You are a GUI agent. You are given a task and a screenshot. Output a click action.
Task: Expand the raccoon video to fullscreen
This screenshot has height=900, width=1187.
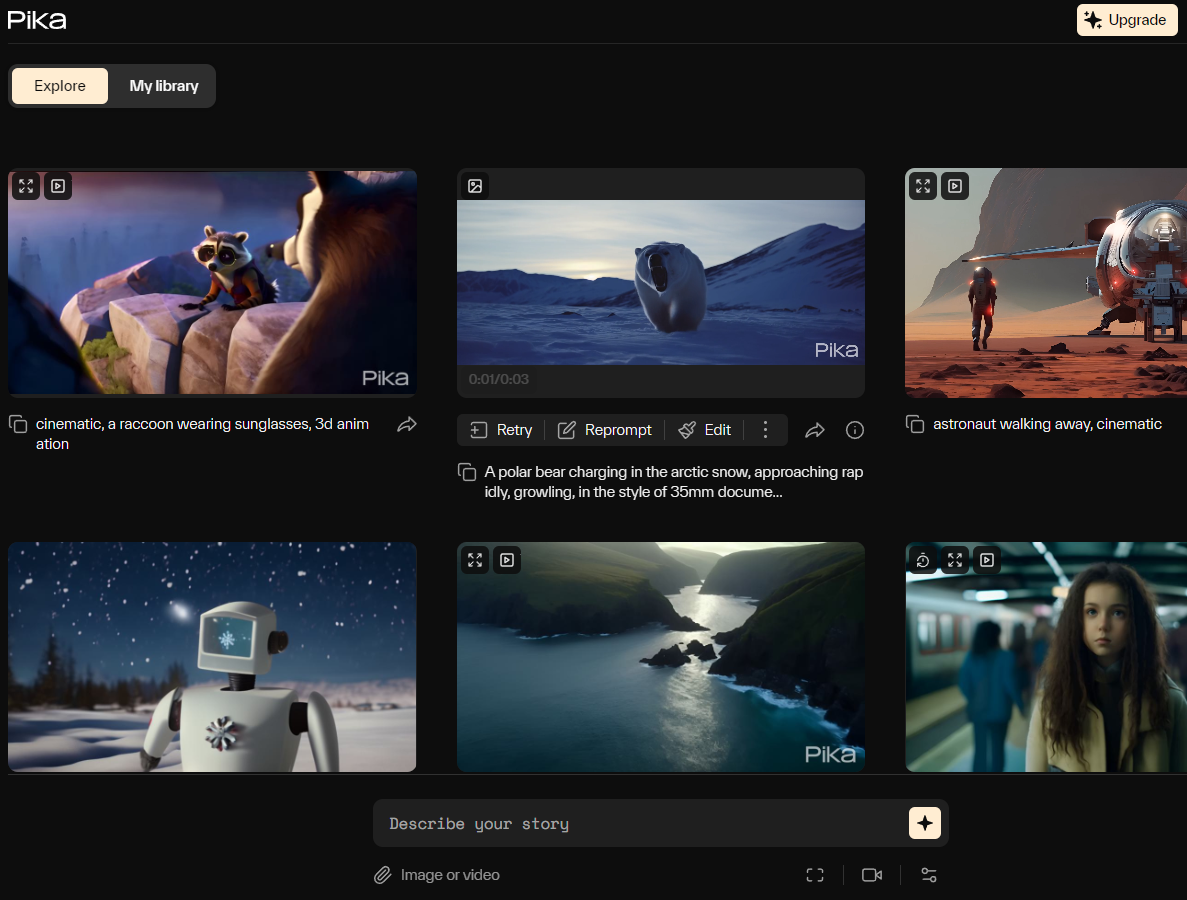(26, 186)
